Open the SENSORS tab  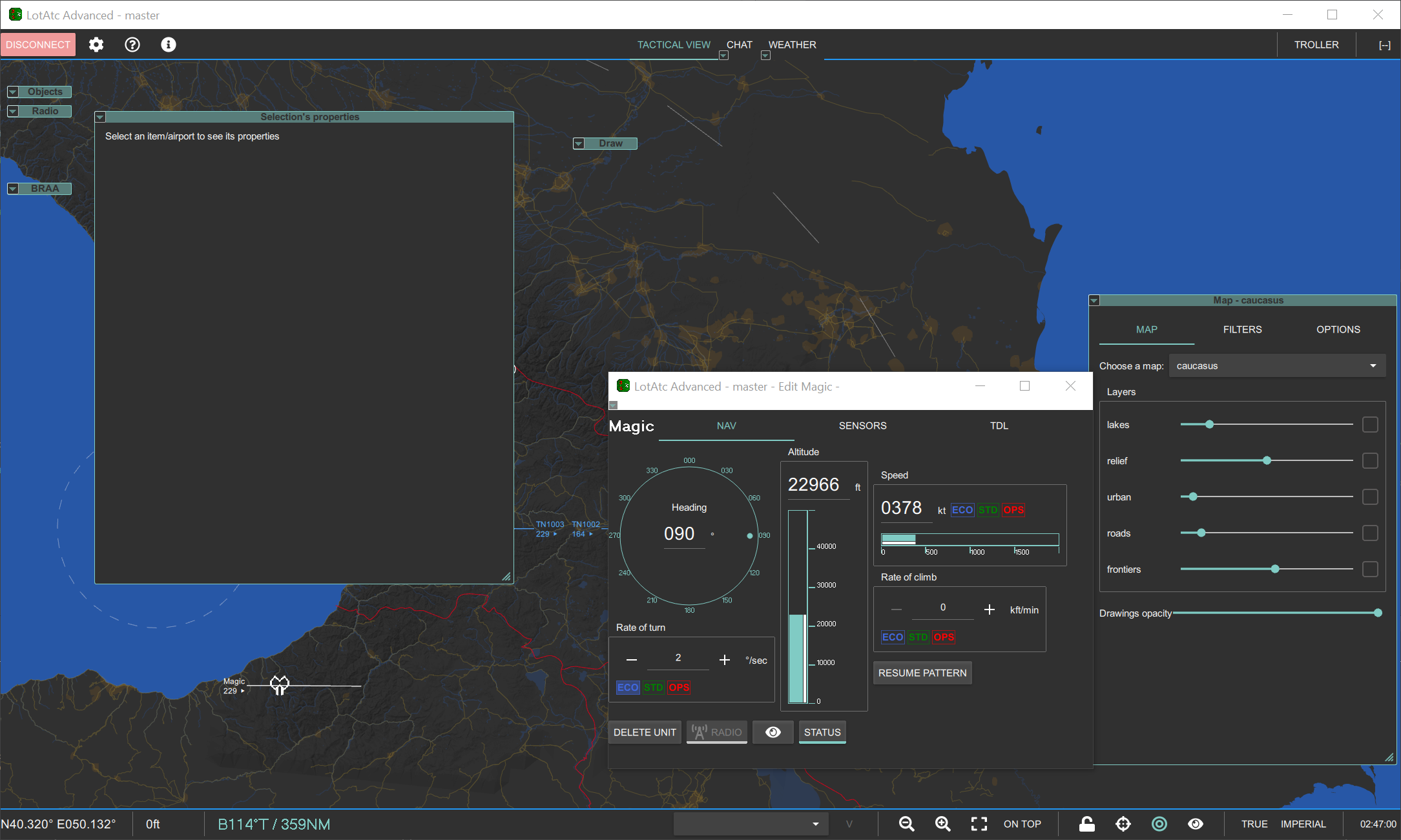pyautogui.click(x=862, y=425)
